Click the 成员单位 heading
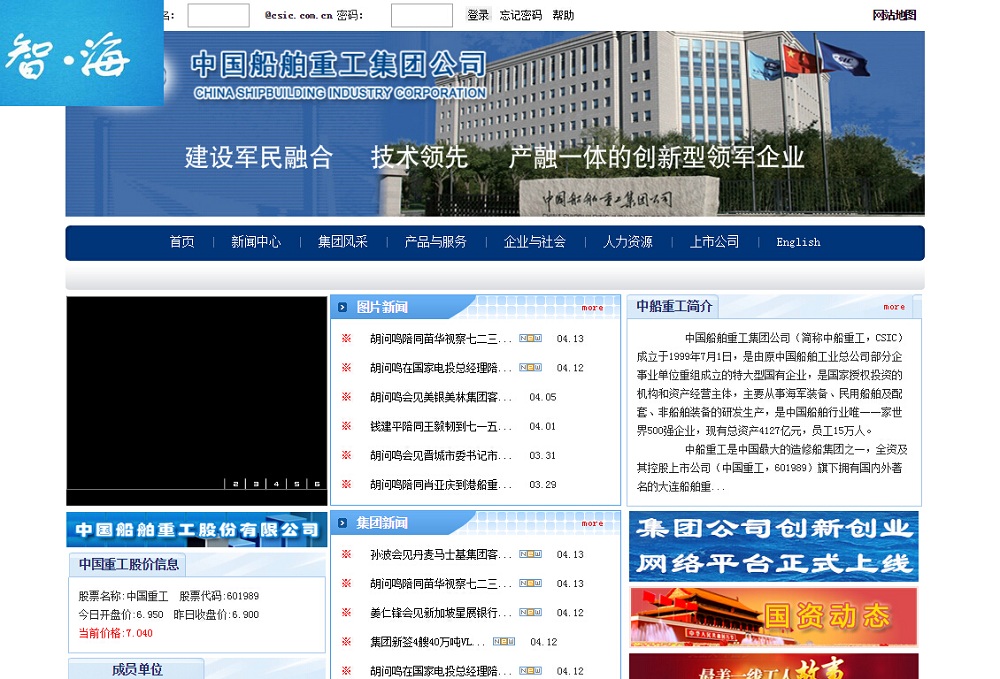Image resolution: width=1000 pixels, height=679 pixels. (x=137, y=669)
